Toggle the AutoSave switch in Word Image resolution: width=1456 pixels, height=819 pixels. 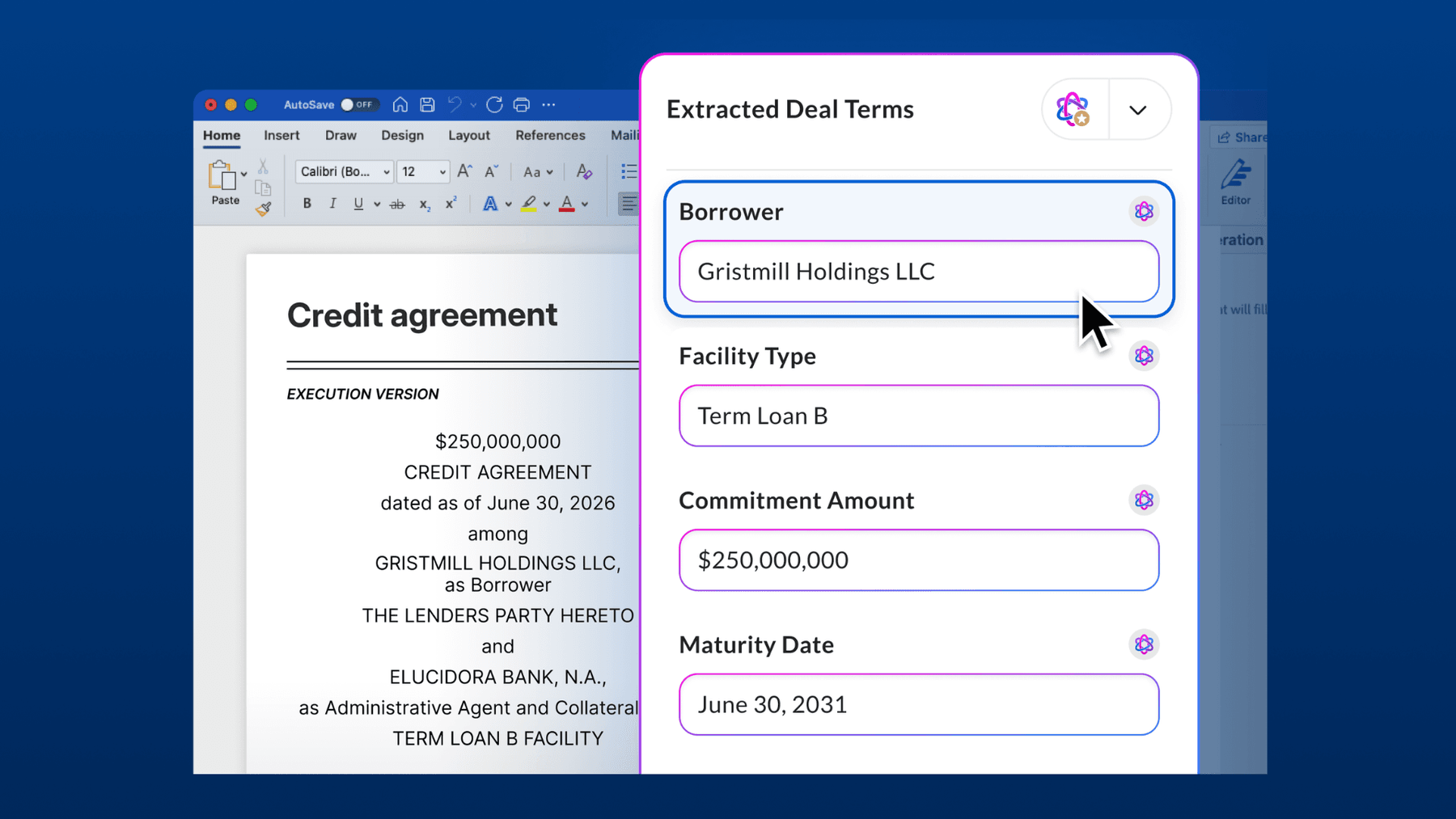359,105
